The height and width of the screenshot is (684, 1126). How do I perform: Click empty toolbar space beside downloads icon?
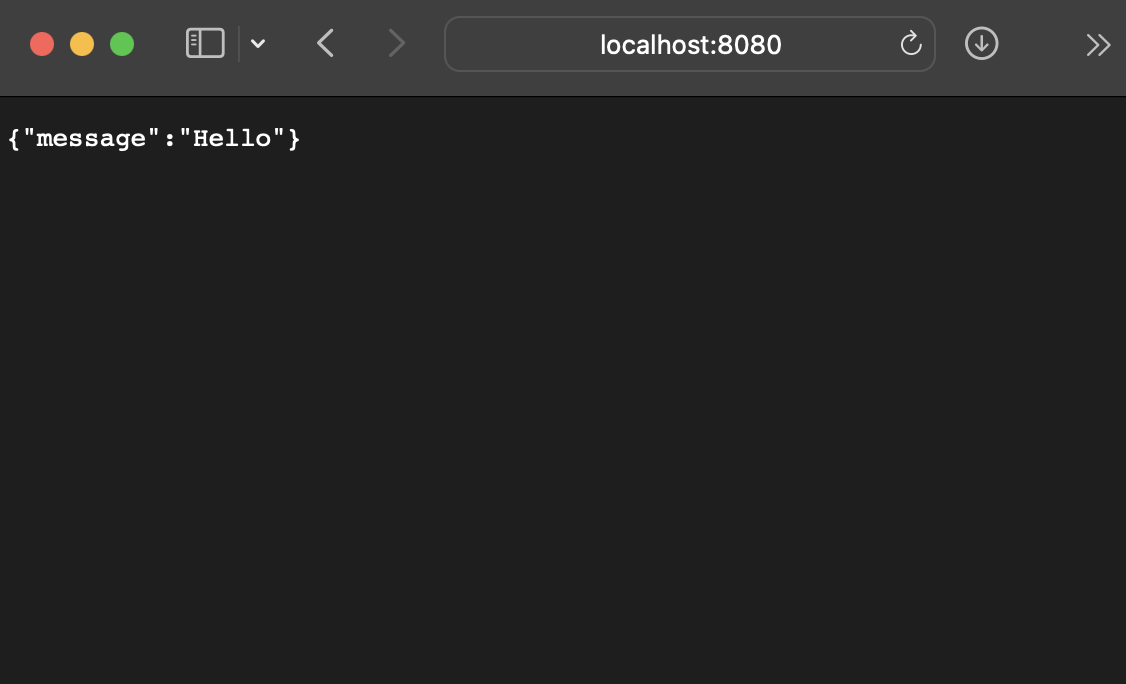pos(1041,44)
